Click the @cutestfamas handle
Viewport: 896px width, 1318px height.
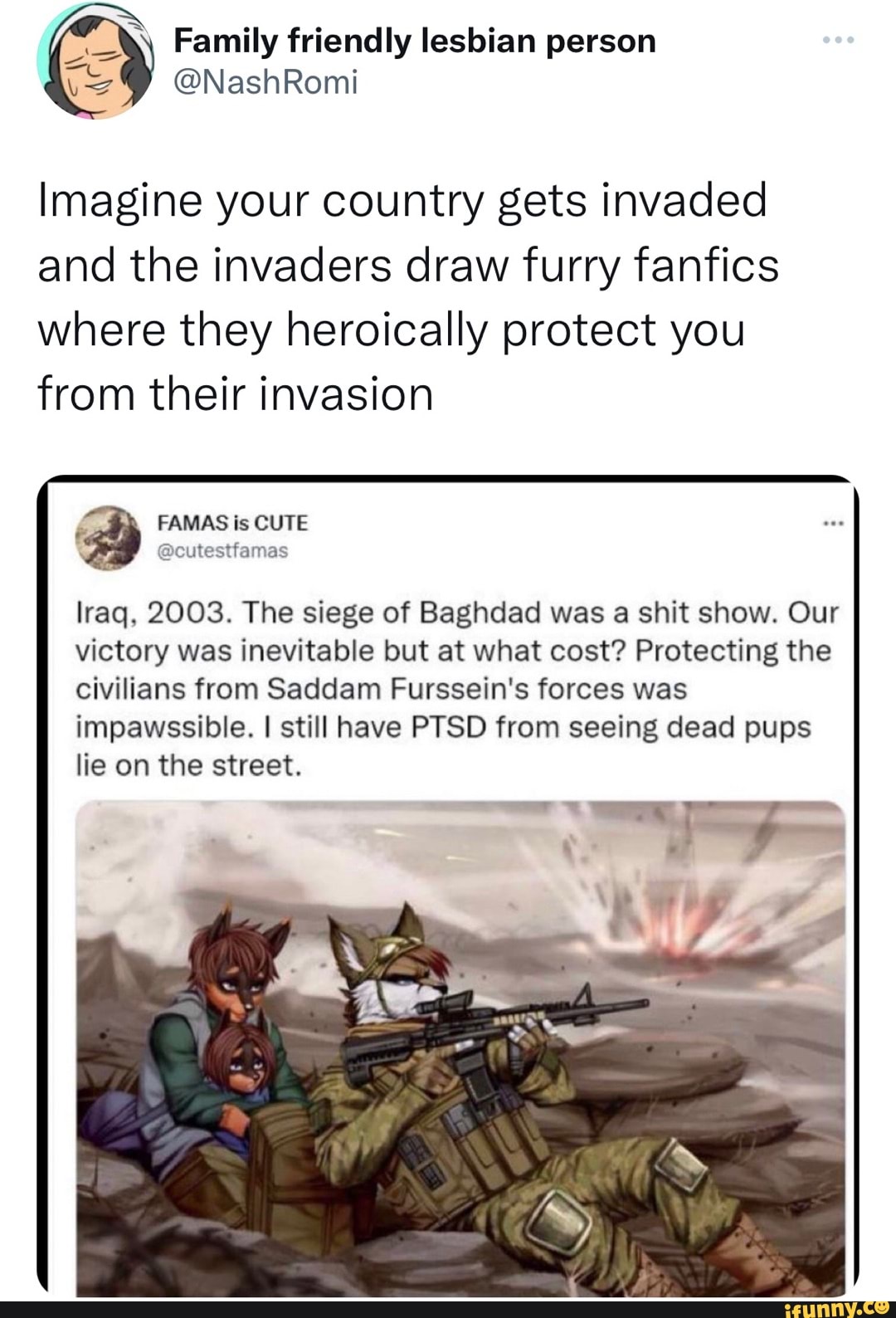(222, 550)
